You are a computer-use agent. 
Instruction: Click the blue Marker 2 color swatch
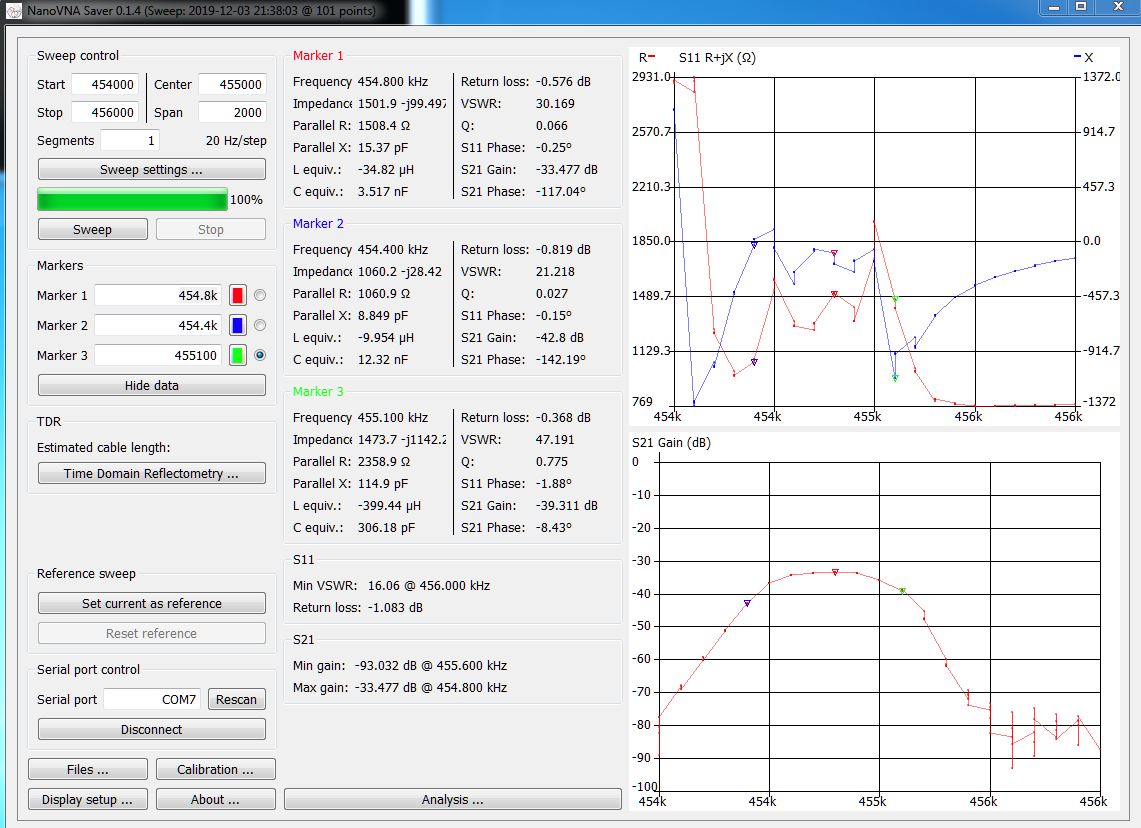(x=238, y=326)
